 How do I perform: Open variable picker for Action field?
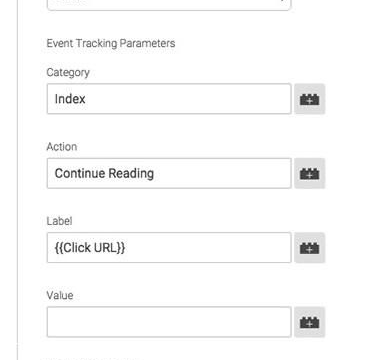(309, 173)
